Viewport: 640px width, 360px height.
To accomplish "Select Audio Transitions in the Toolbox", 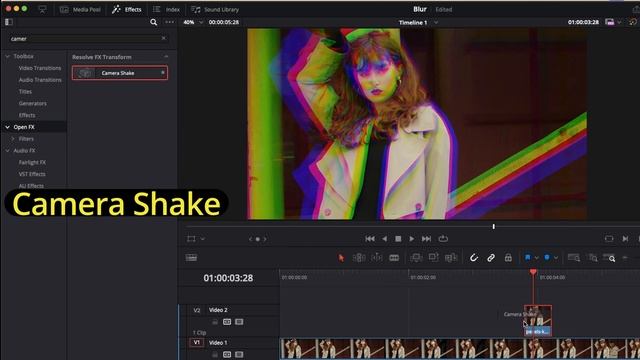I will pos(40,80).
